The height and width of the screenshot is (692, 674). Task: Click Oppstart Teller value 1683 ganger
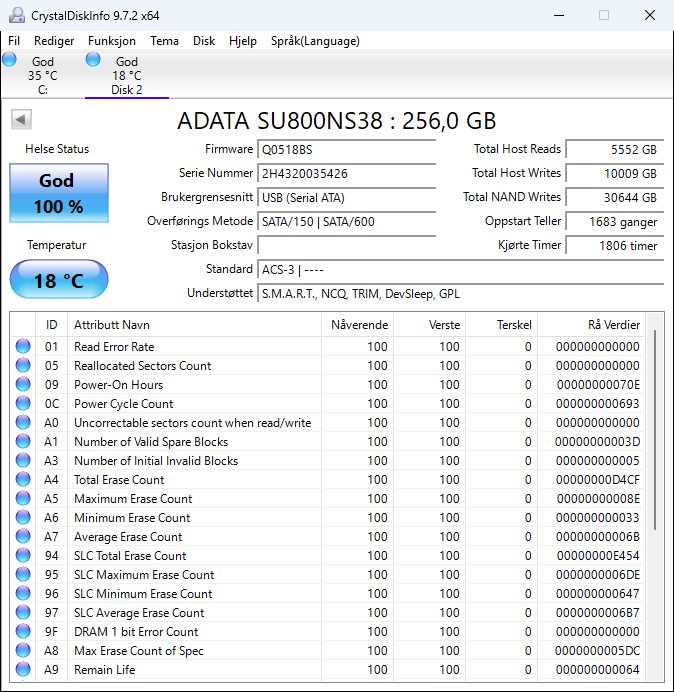(615, 221)
